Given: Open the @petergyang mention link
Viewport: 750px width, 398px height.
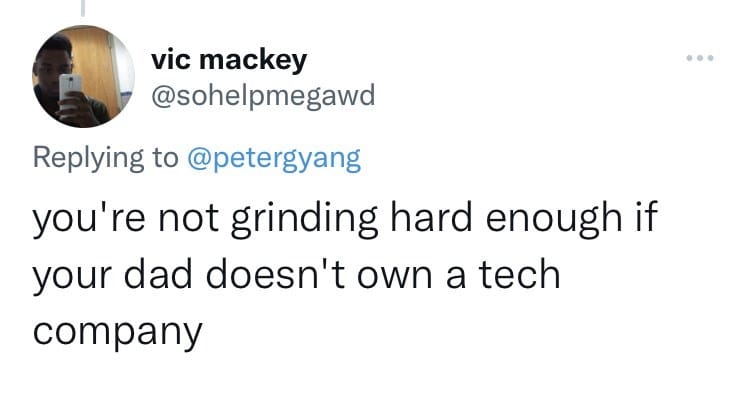Looking at the screenshot, I should 274,158.
